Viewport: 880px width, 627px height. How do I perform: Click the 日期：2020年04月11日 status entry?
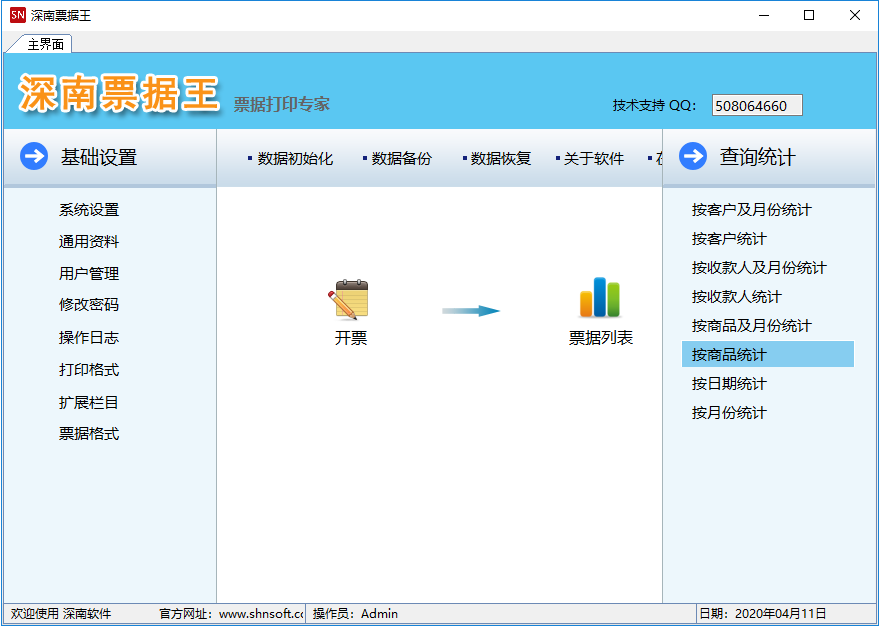[x=763, y=614]
